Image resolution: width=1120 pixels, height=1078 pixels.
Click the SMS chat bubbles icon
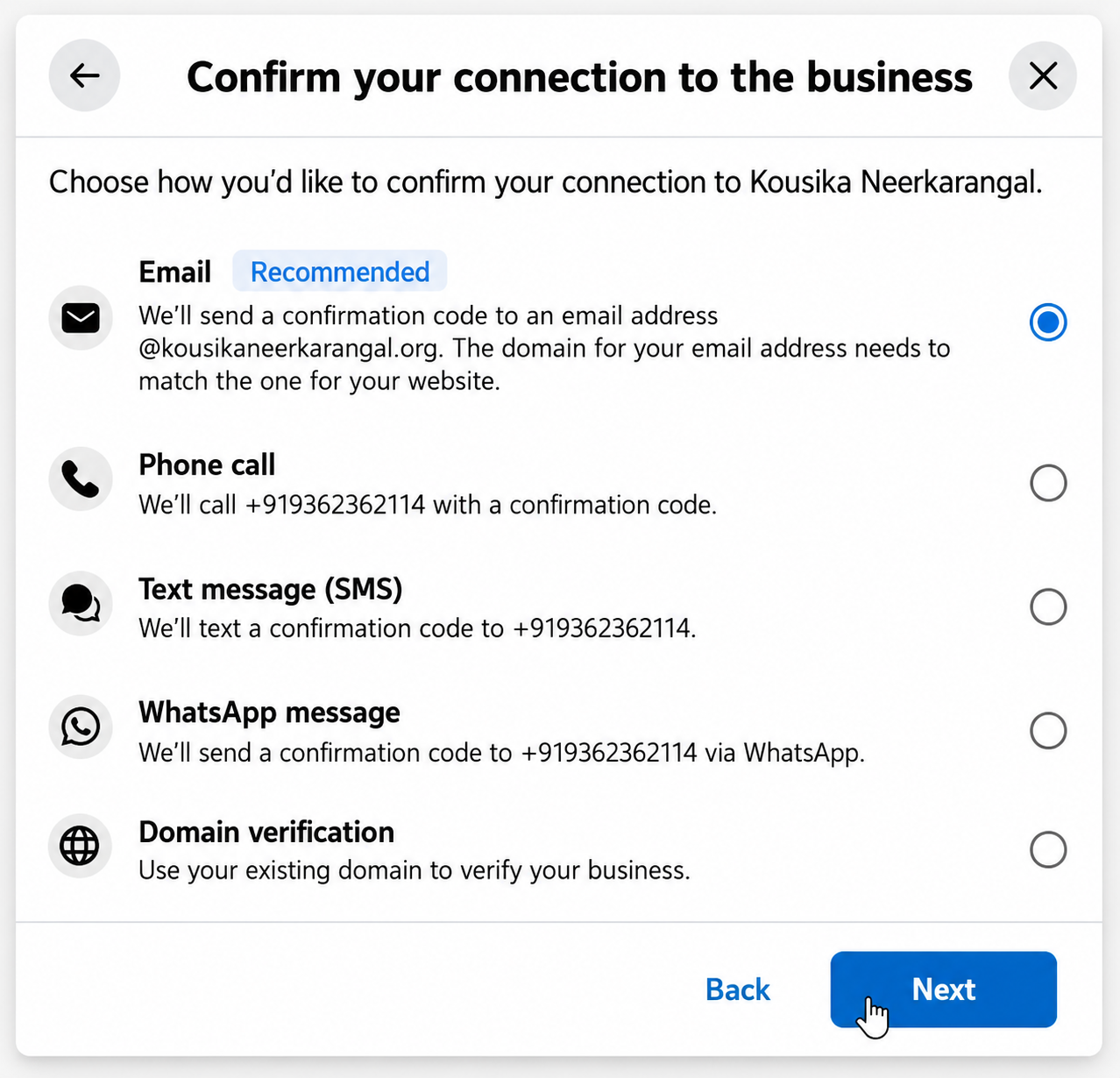(81, 604)
